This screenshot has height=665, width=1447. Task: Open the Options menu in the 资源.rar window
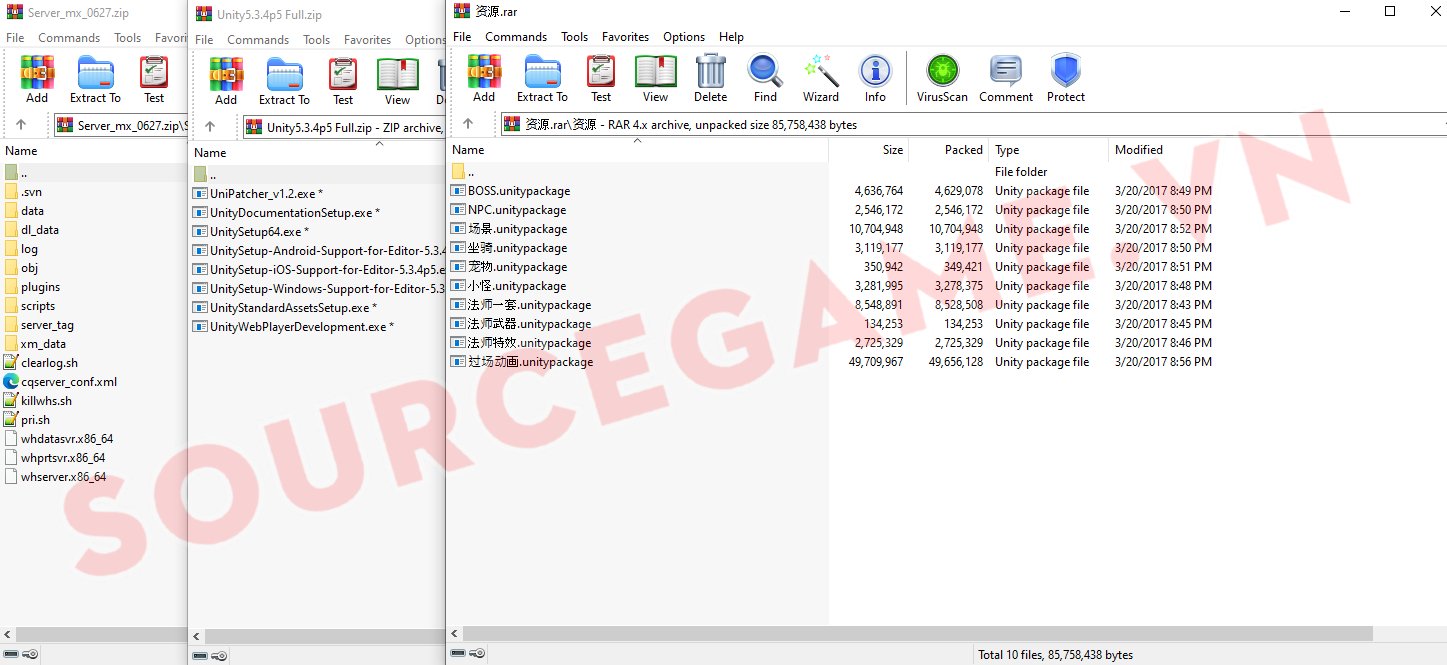684,37
